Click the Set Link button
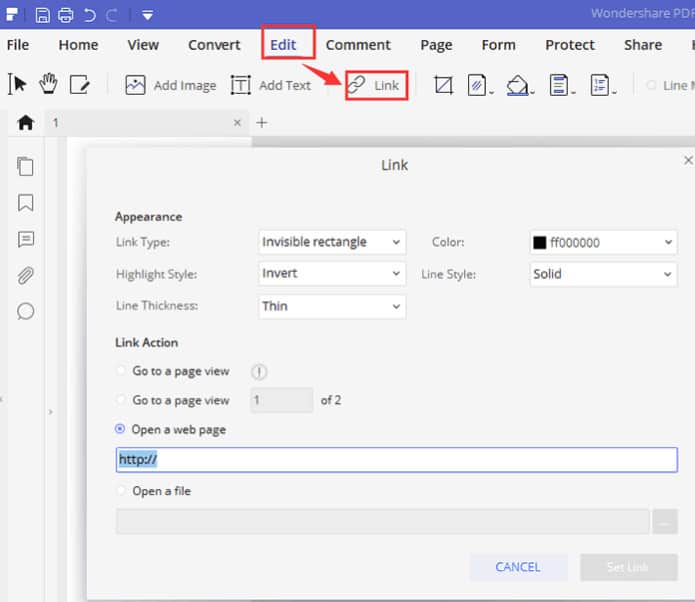 click(629, 567)
